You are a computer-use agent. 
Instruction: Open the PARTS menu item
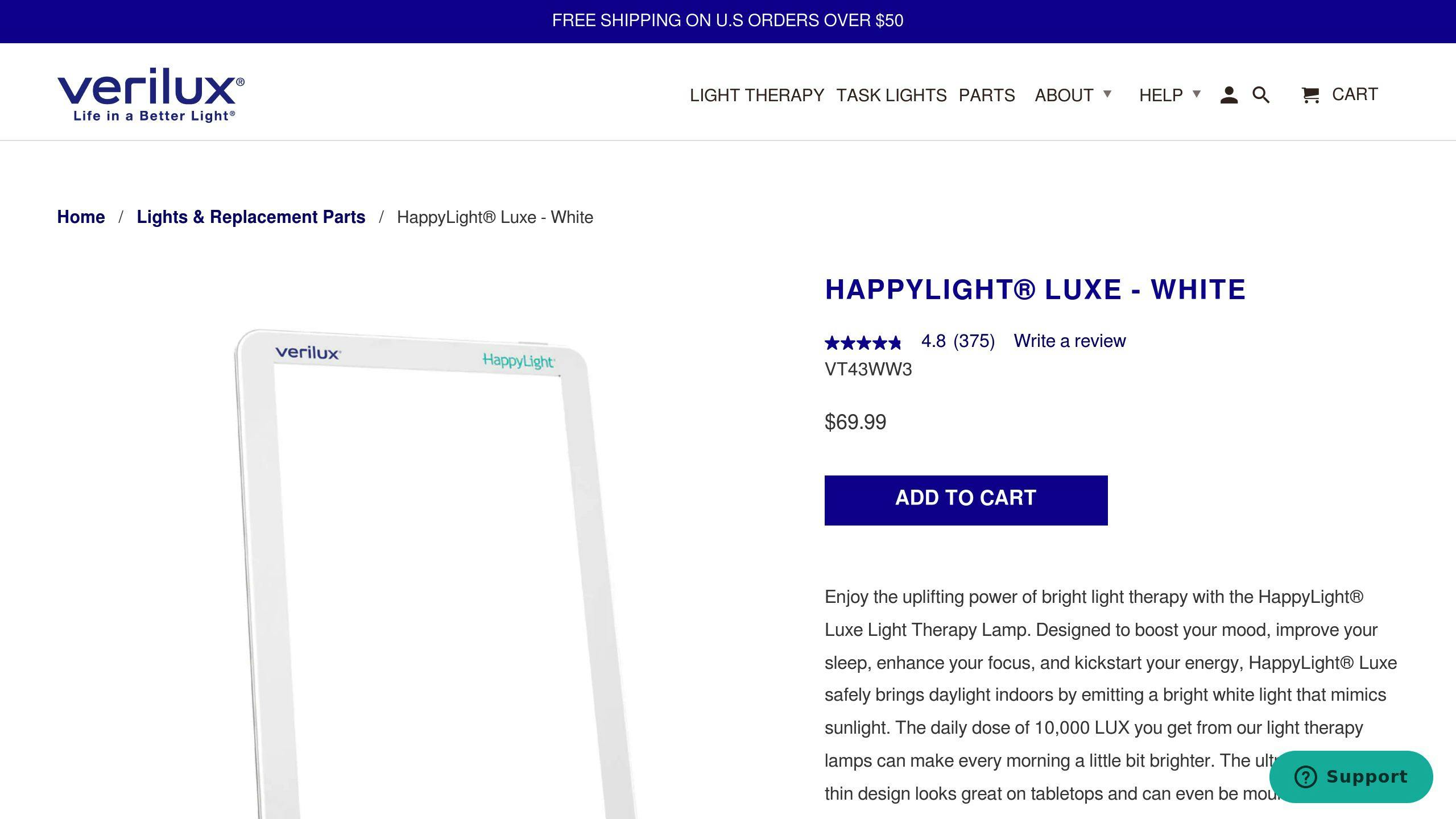pos(987,95)
